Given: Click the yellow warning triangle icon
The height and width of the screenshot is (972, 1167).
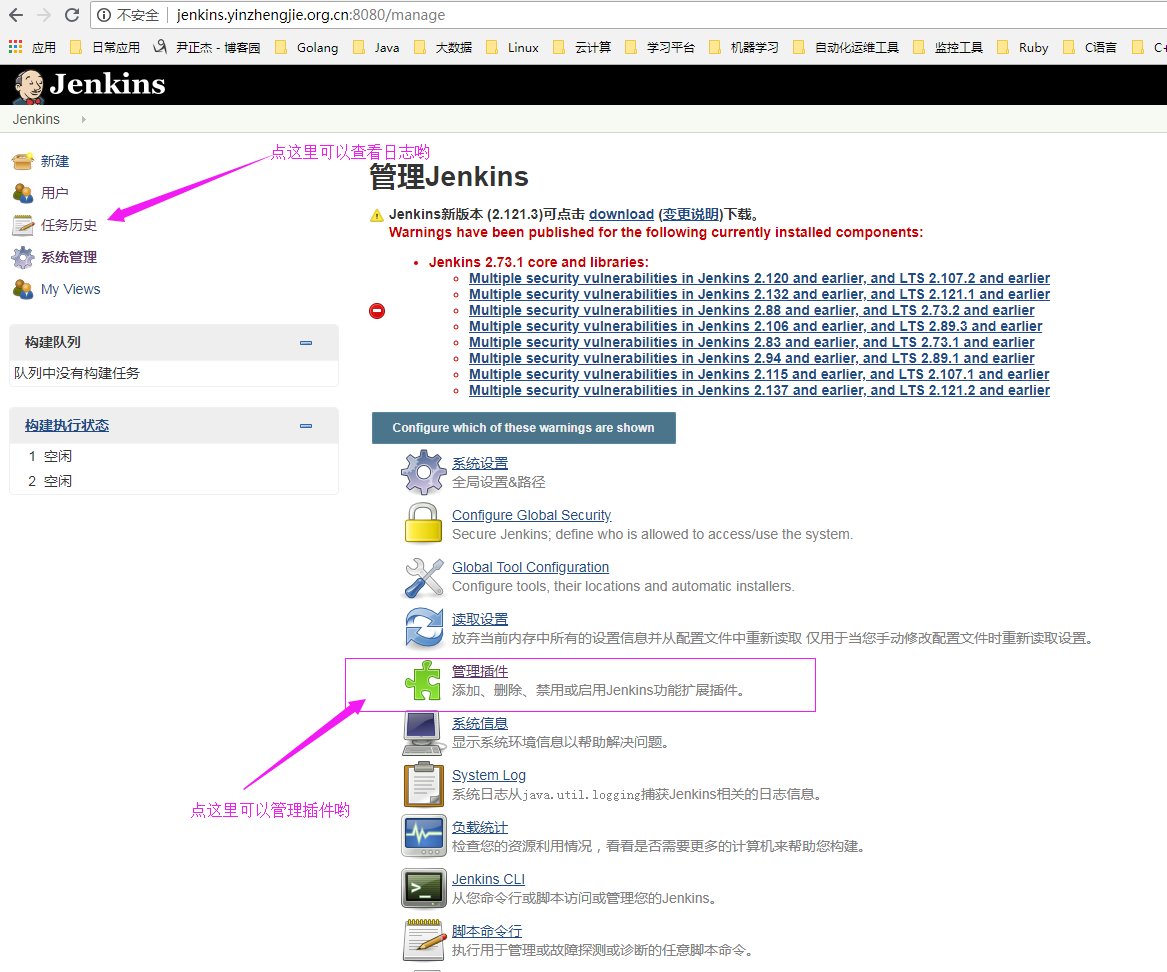Looking at the screenshot, I should [x=377, y=216].
